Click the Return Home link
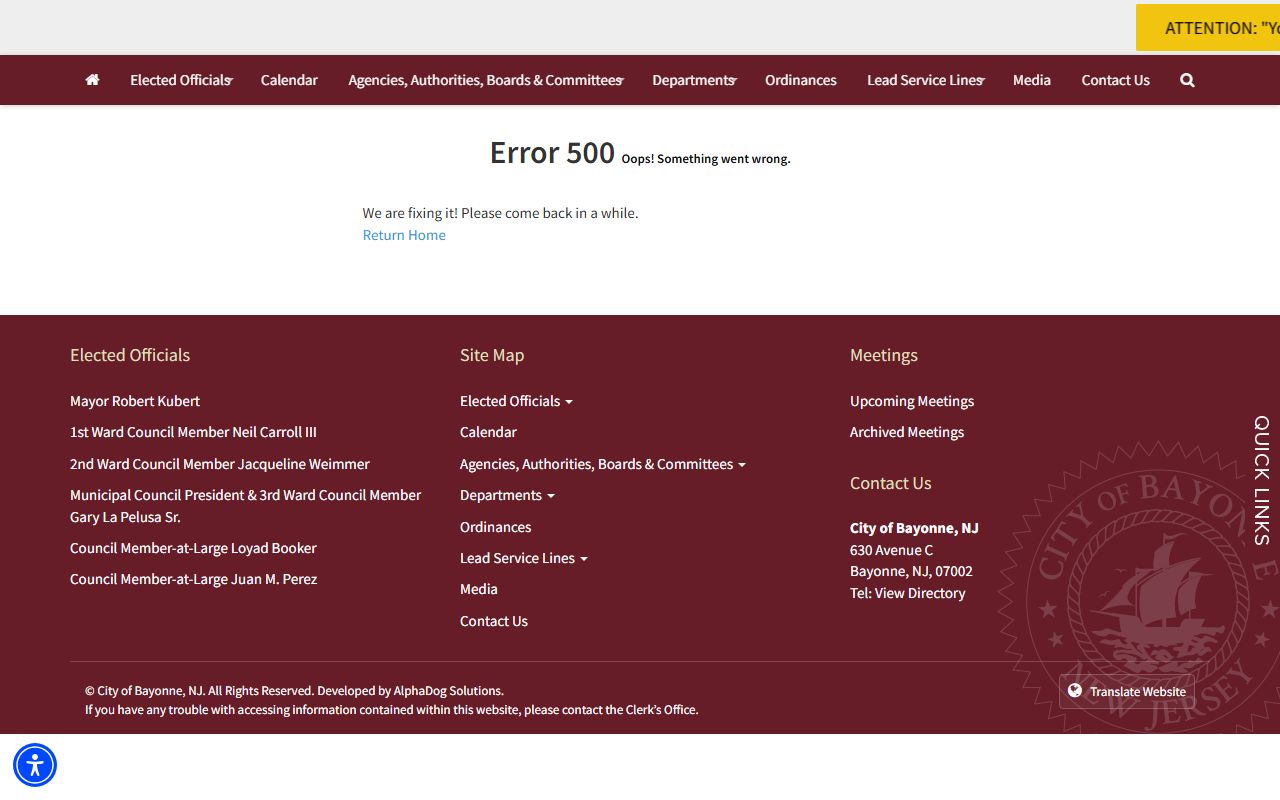Image resolution: width=1280 pixels, height=800 pixels. [404, 235]
